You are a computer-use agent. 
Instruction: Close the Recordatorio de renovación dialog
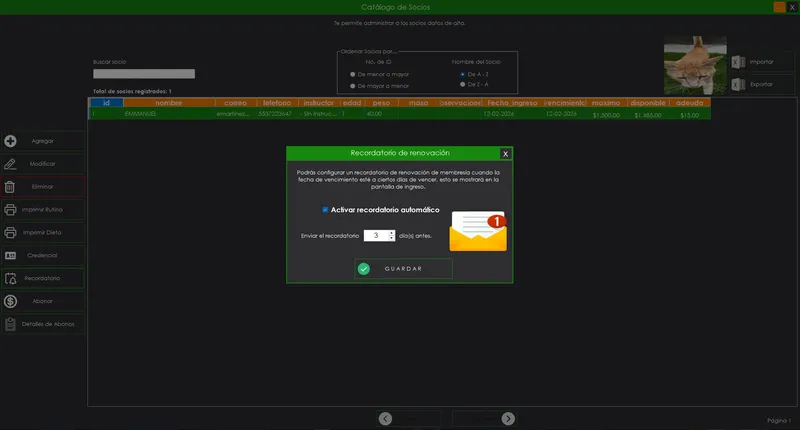(505, 154)
